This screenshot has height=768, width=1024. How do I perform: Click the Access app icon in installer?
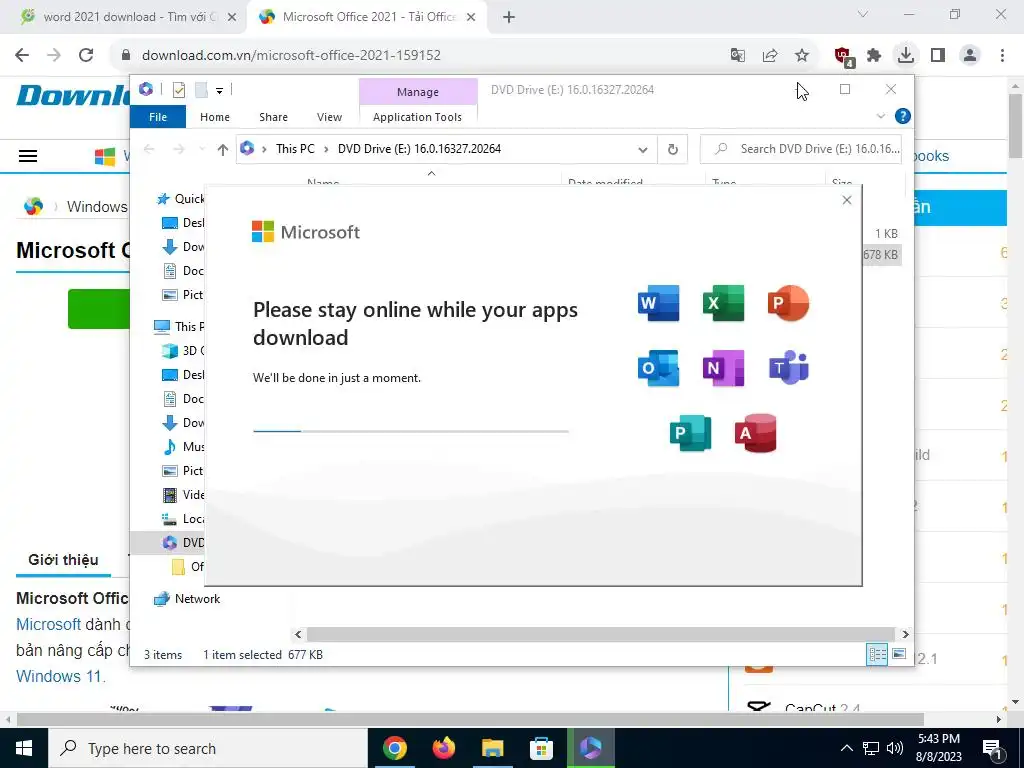click(x=756, y=433)
